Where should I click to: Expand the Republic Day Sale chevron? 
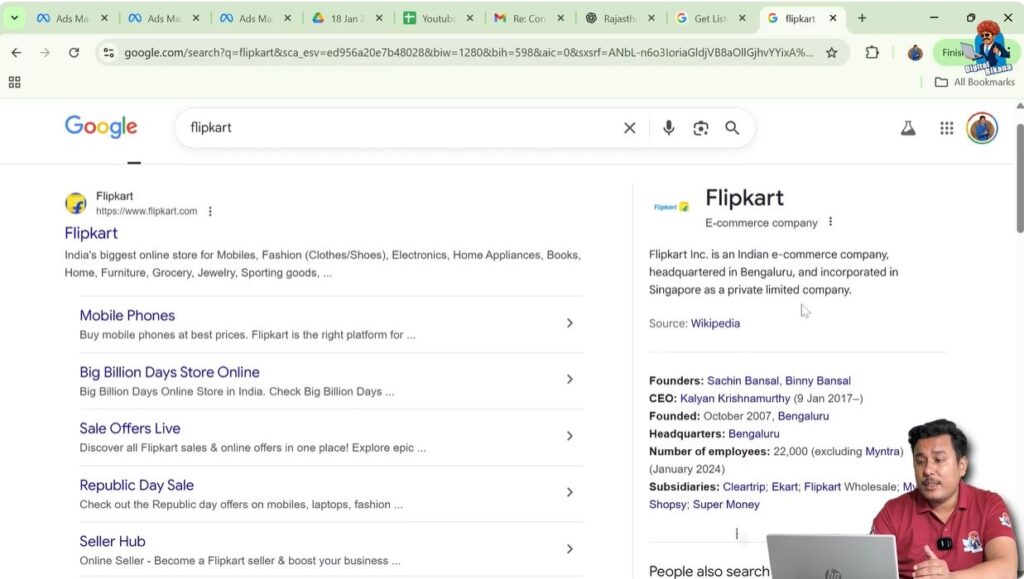(x=570, y=492)
